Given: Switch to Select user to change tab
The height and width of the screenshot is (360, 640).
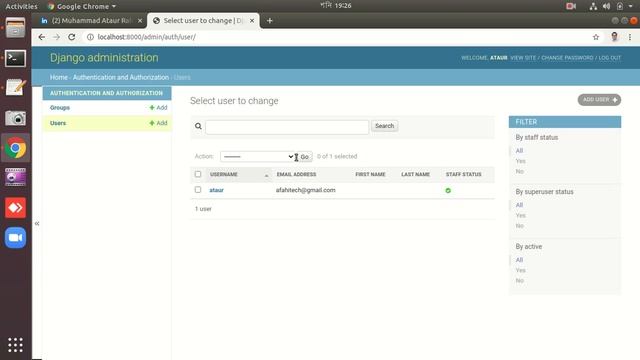Looking at the screenshot, I should (202, 20).
